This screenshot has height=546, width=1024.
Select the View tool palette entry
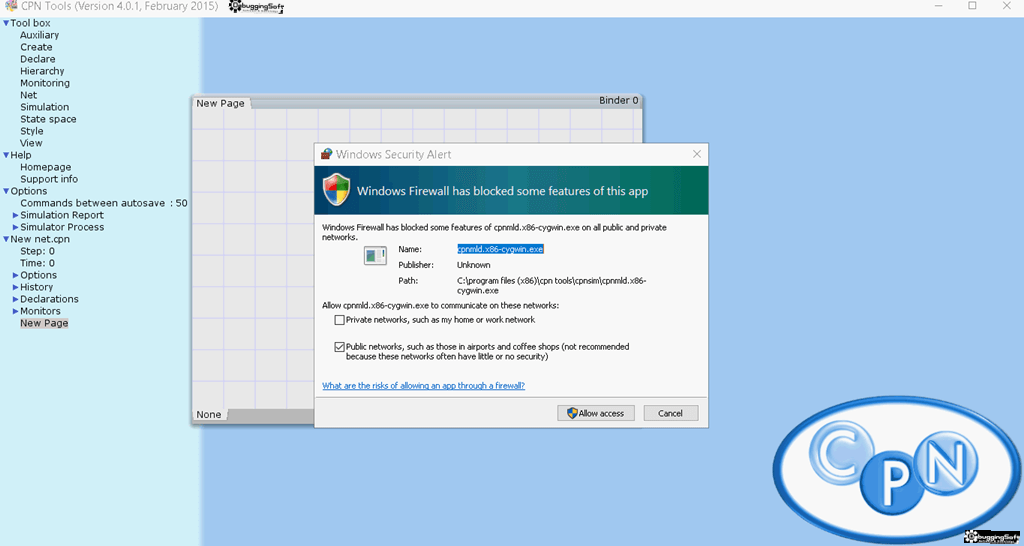pyautogui.click(x=31, y=143)
